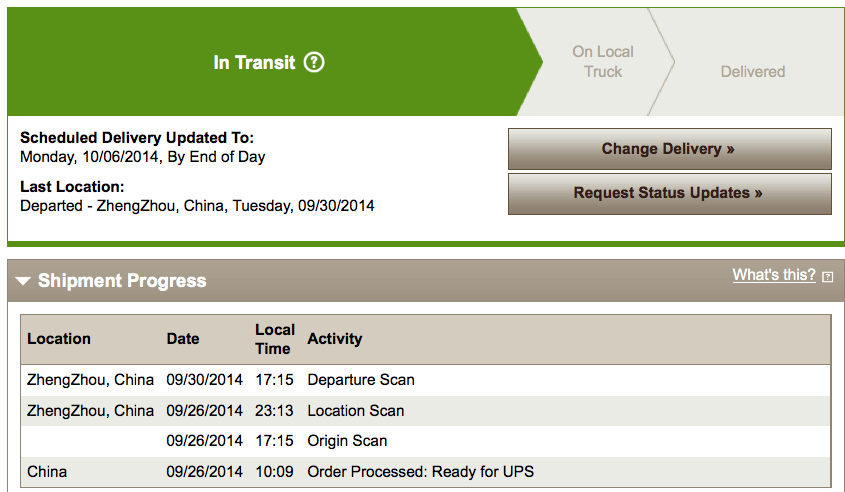Click the small help icon beside What's this

click(x=827, y=276)
